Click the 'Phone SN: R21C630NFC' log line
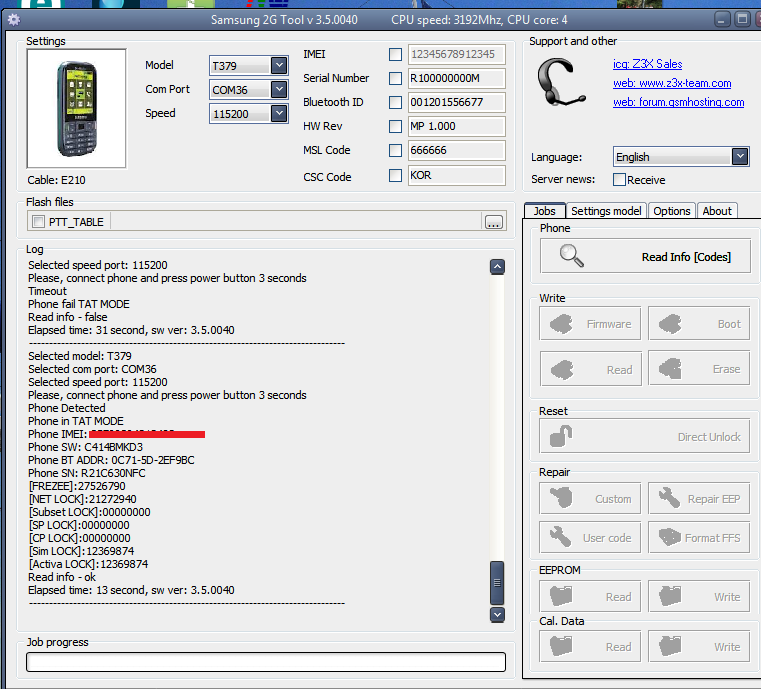 point(87,473)
